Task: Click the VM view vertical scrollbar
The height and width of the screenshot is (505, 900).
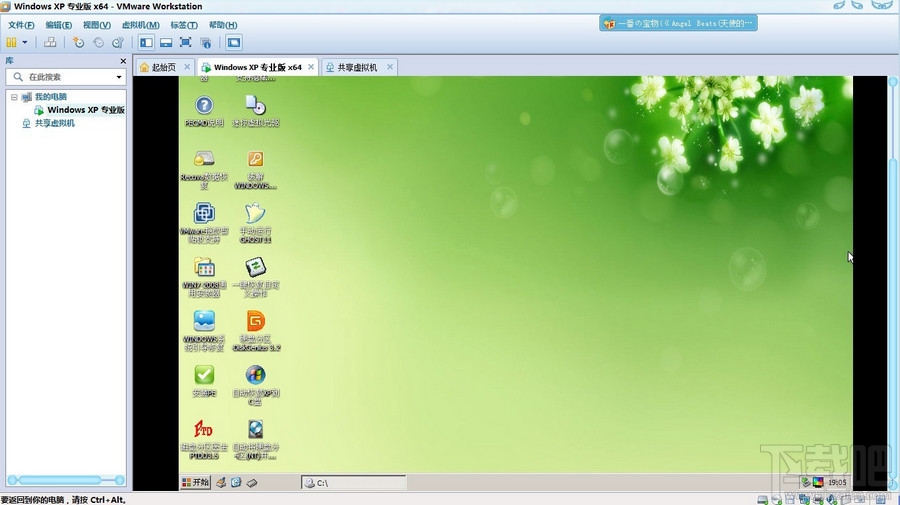Action: 893,284
